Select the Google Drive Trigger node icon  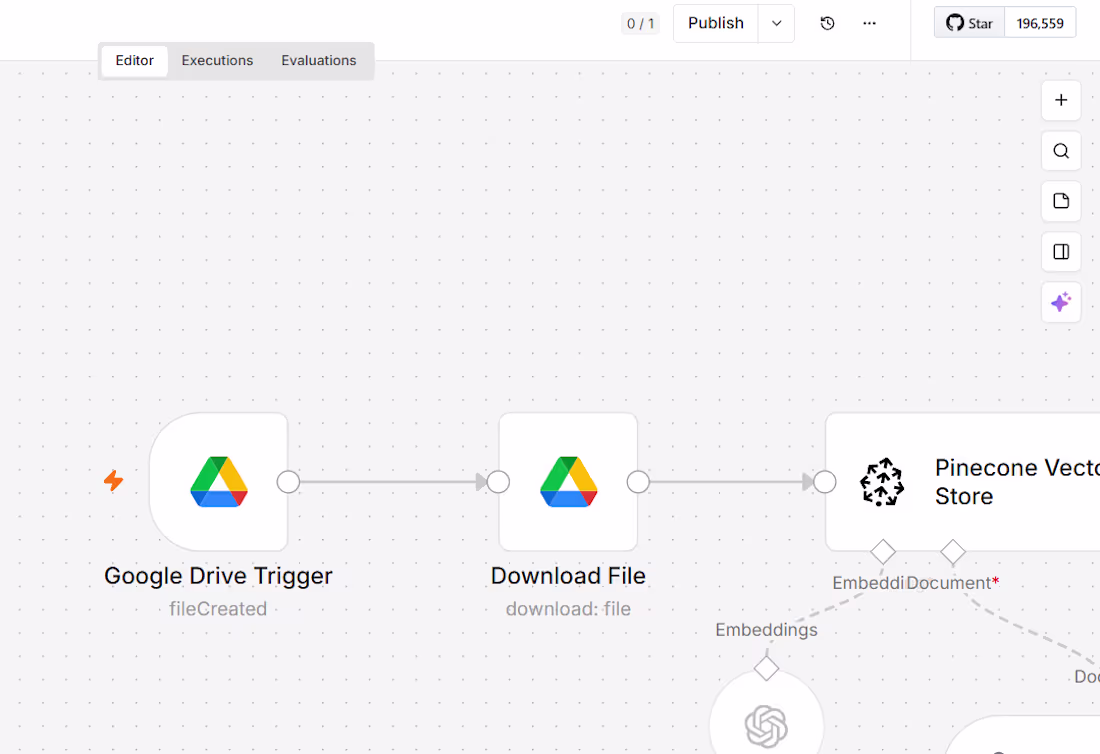pos(219,482)
